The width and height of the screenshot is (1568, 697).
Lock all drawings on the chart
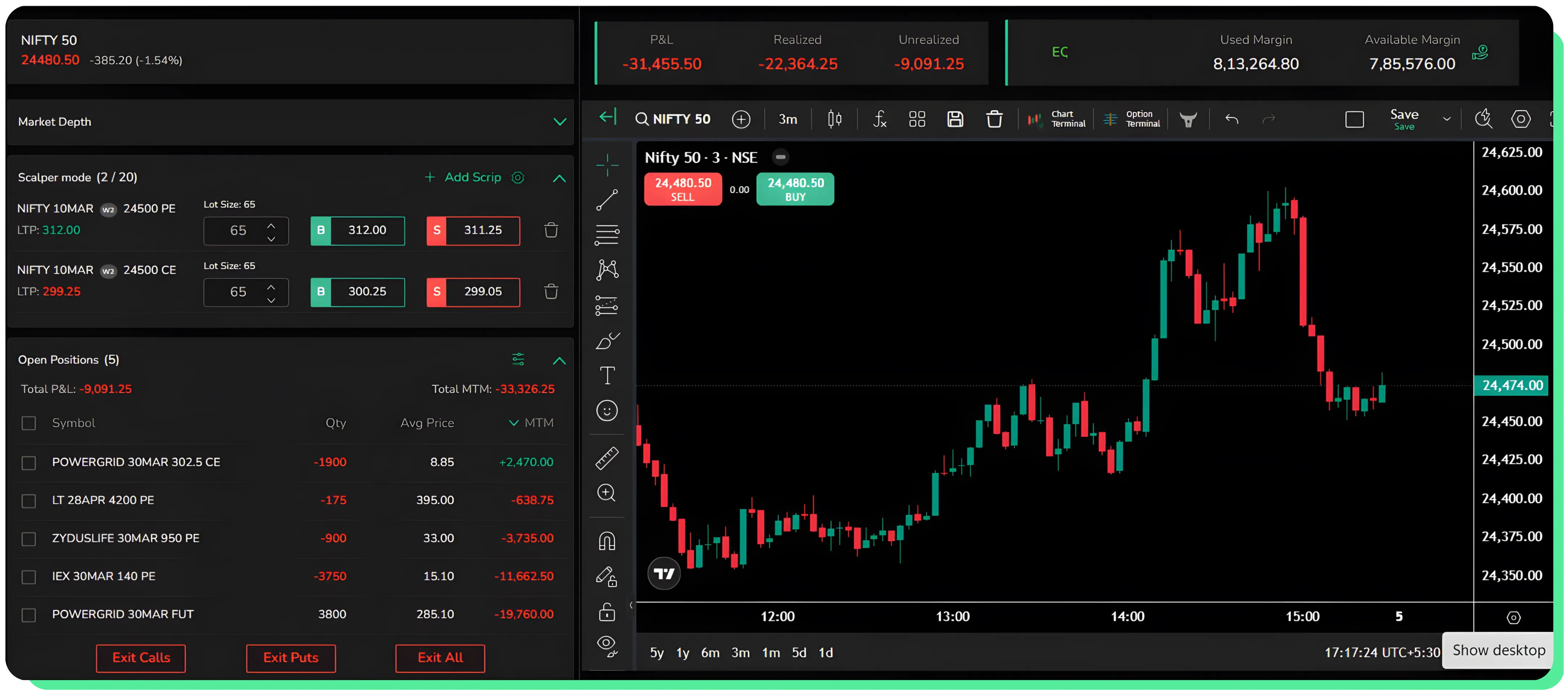point(607,612)
